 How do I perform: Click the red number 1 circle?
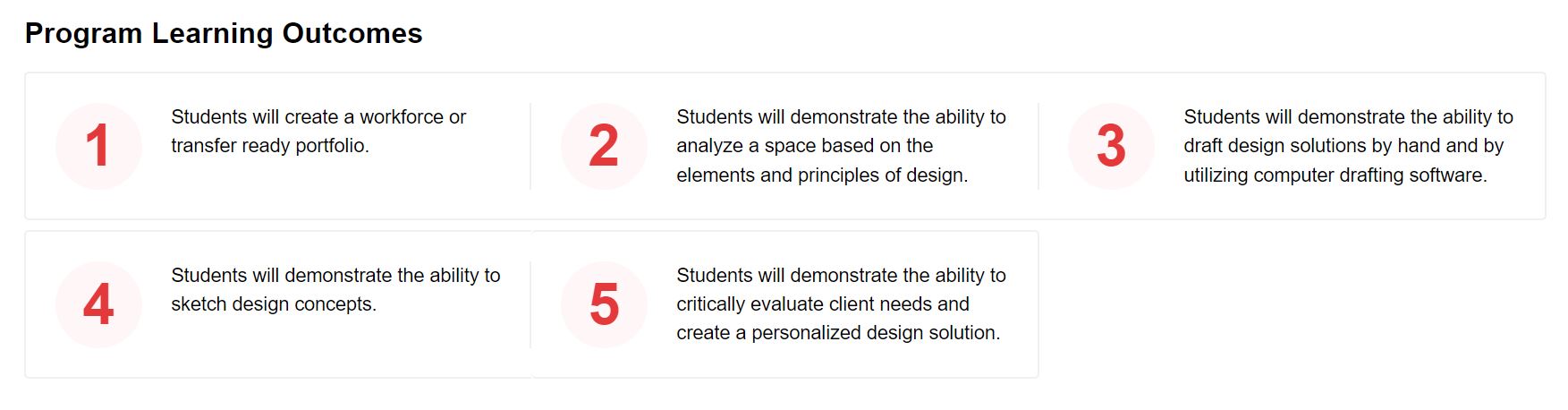[98, 146]
